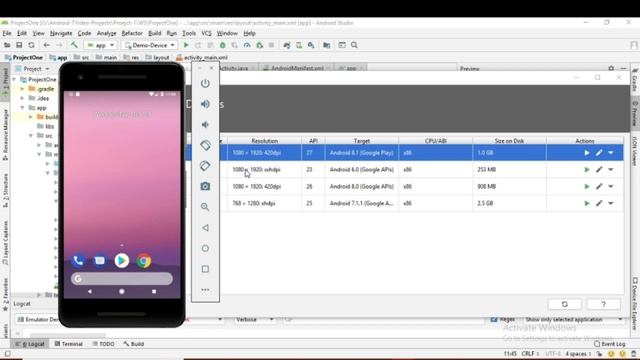Edit the Android 7.1.1 virtual device

[x=599, y=203]
